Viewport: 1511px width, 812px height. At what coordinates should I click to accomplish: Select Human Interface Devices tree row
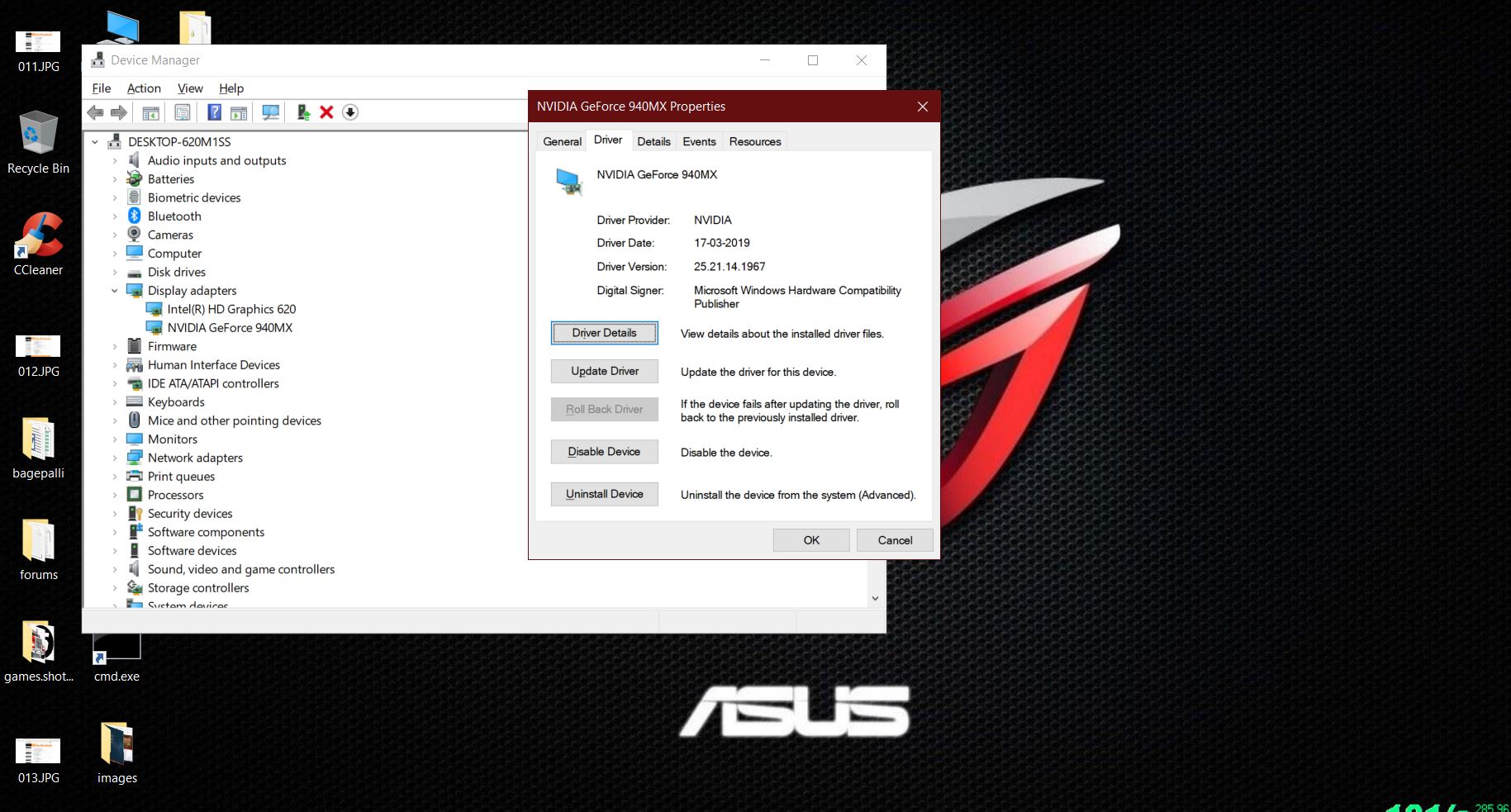[x=203, y=365]
